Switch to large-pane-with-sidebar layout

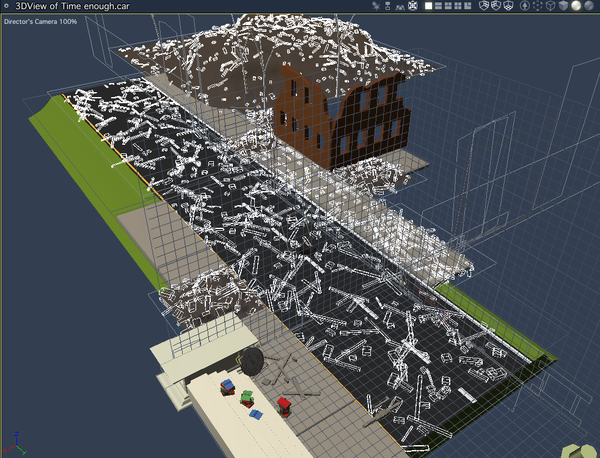(468, 6)
